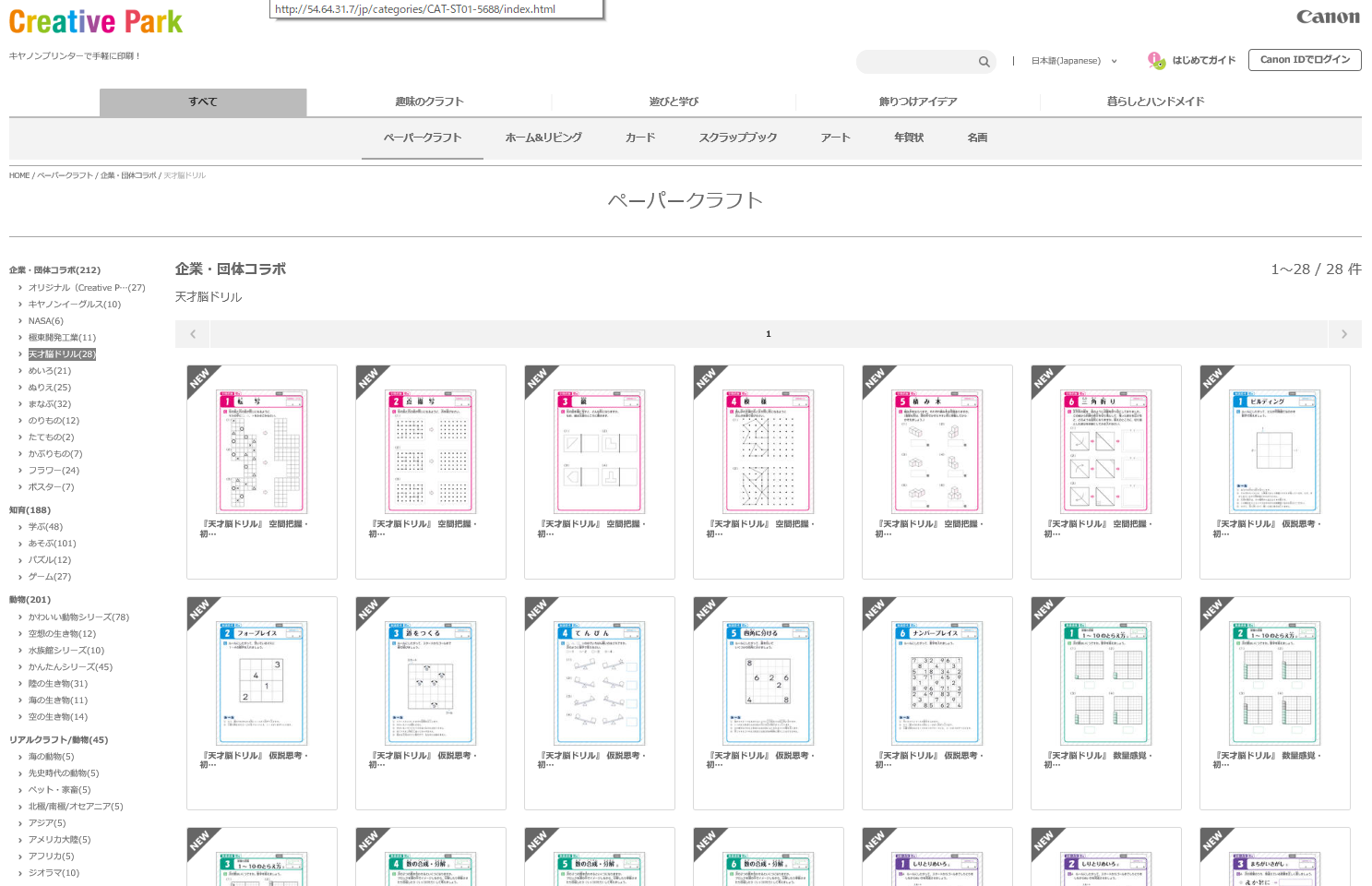
Task: Go to next page arrow in pager
Action: [1344, 334]
